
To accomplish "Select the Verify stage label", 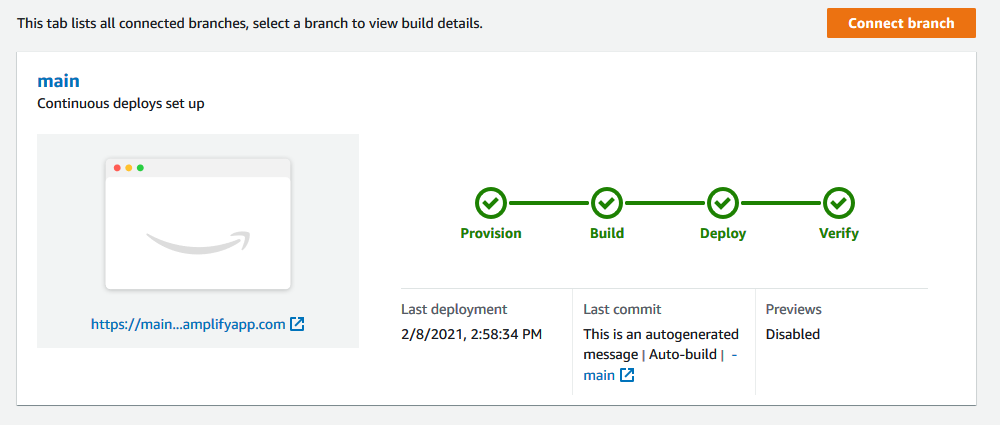I will coord(839,234).
